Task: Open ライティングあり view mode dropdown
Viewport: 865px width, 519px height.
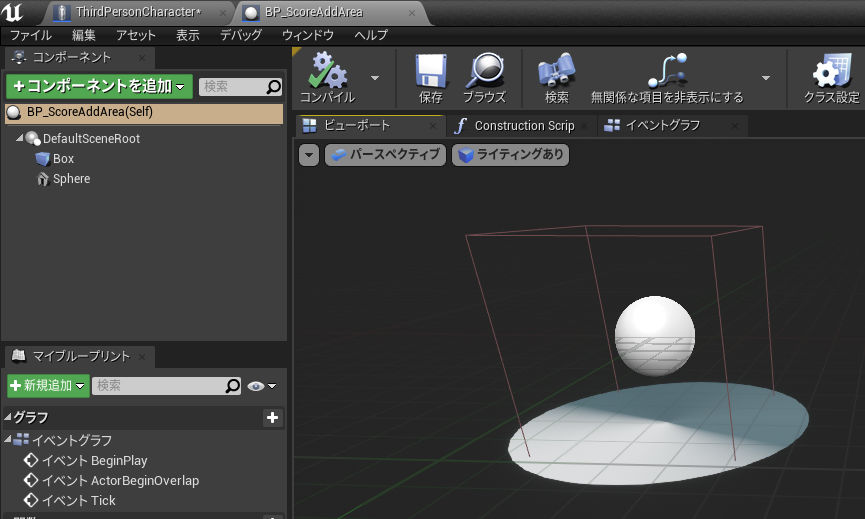Action: (x=510, y=155)
